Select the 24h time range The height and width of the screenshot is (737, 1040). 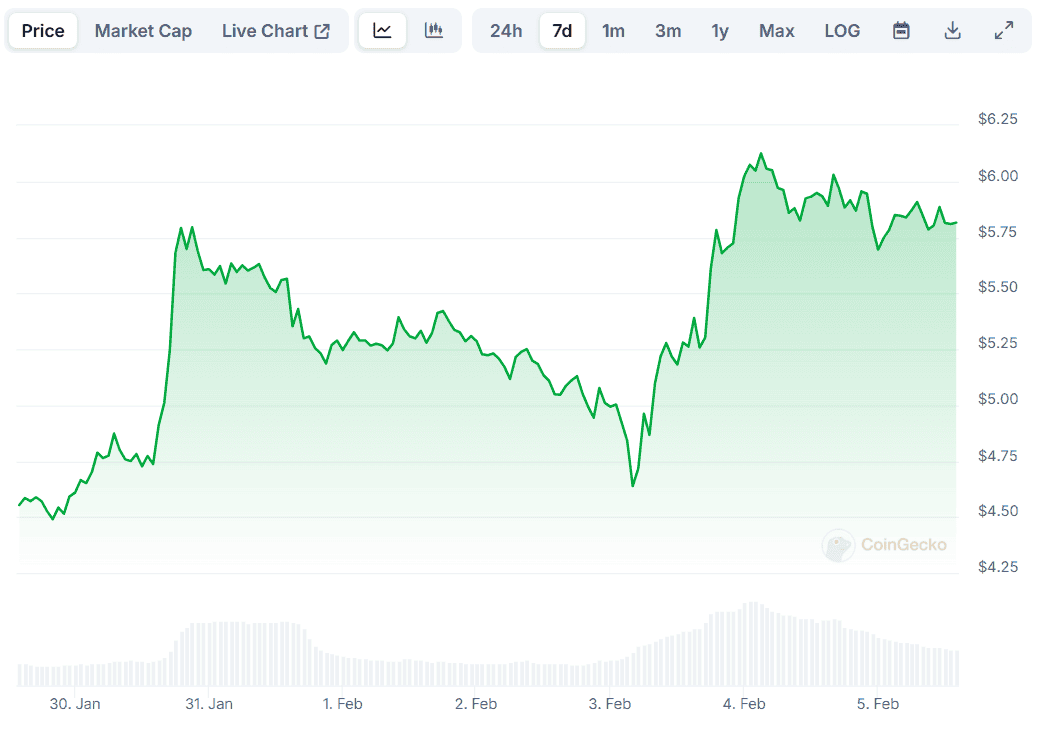[x=506, y=31]
